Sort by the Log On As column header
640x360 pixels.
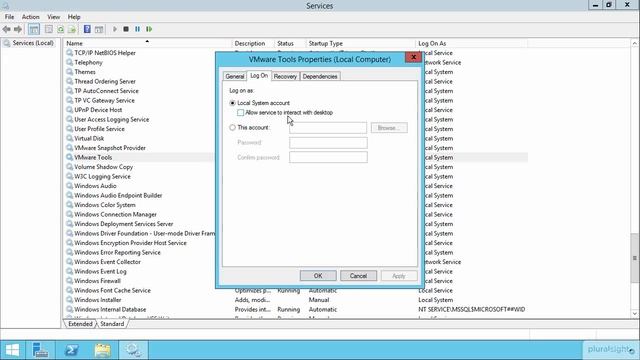tap(471, 43)
